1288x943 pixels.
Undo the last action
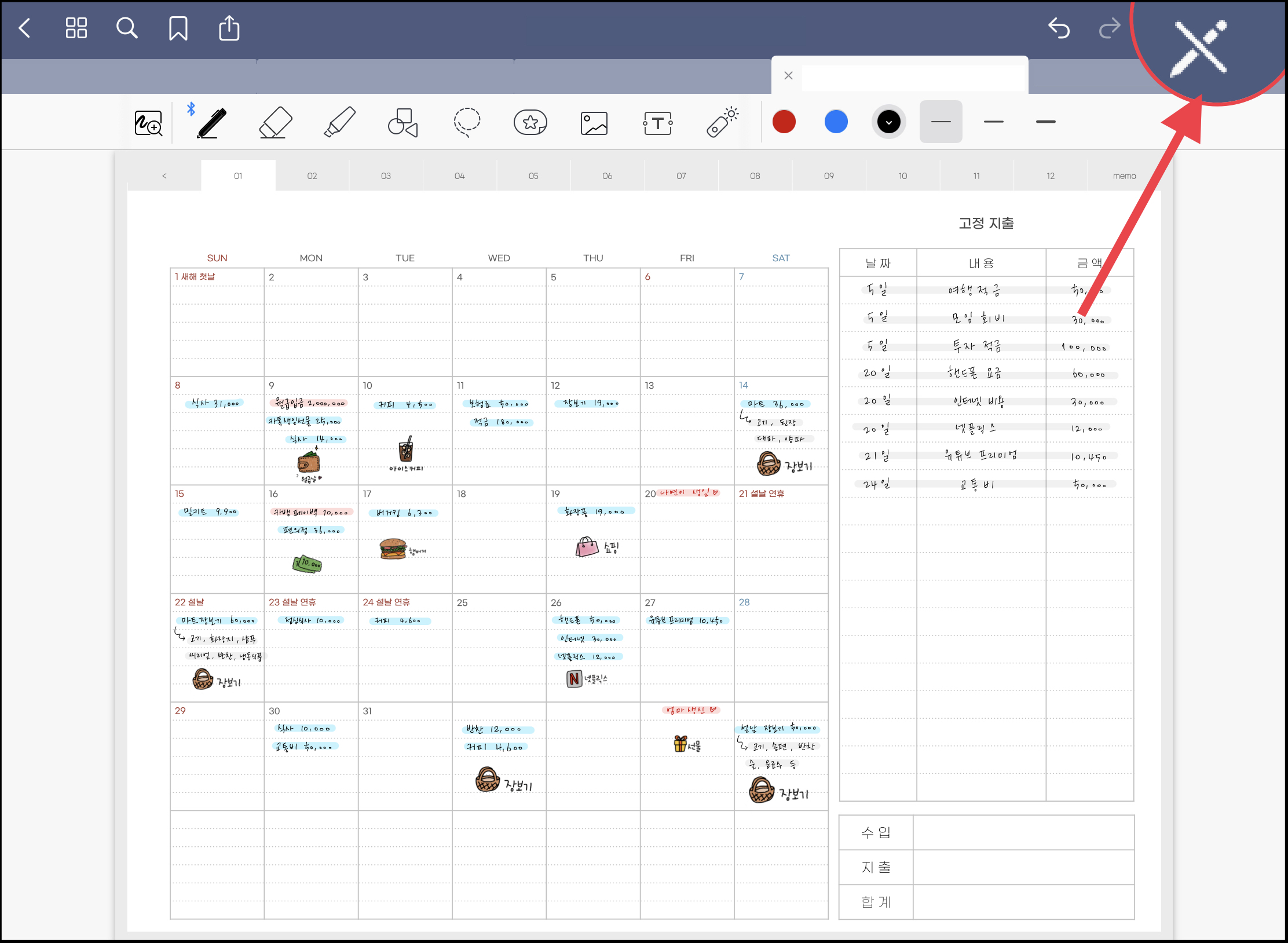coord(1059,28)
